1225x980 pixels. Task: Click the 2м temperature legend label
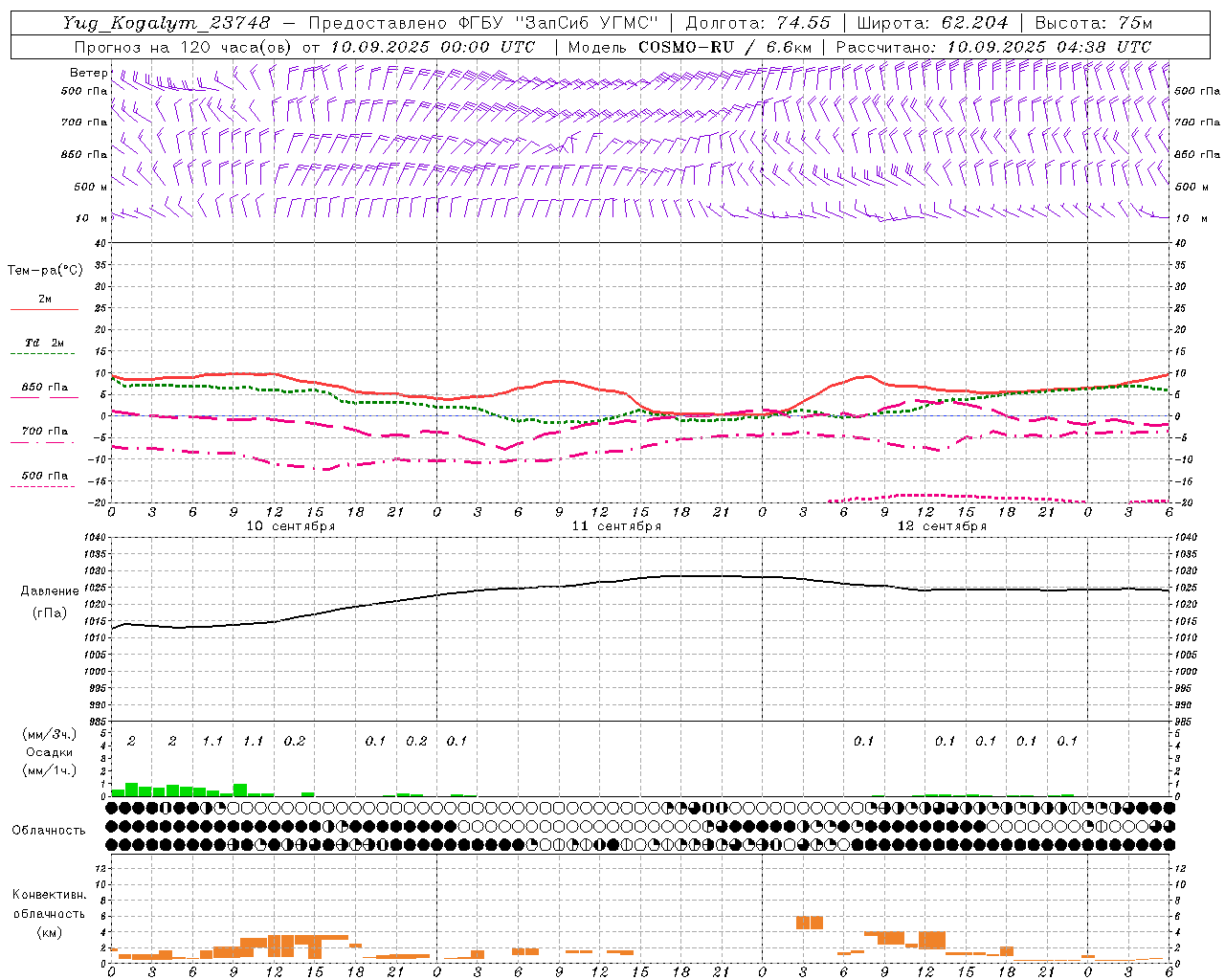click(x=45, y=300)
